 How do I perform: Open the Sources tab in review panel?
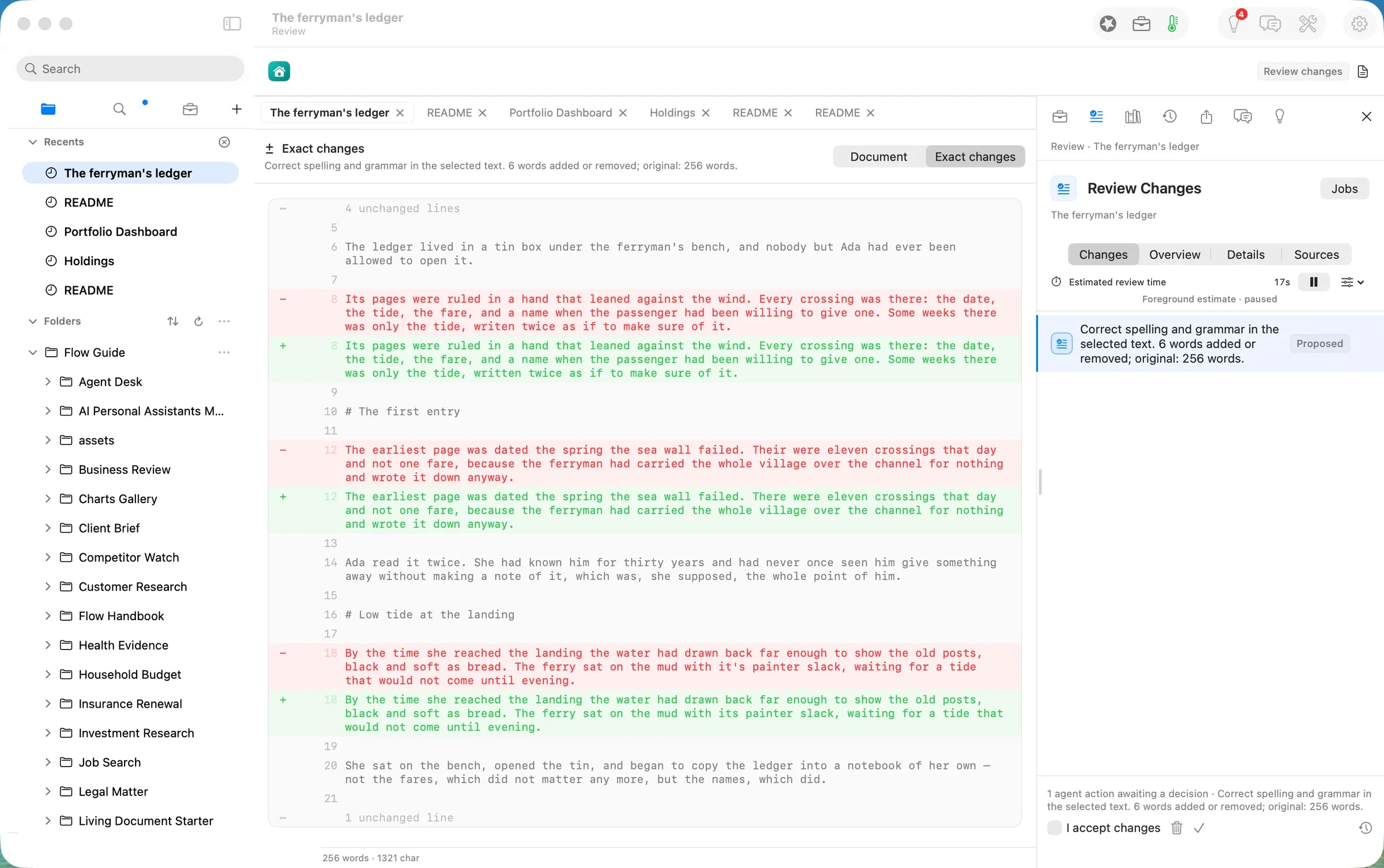click(1316, 255)
